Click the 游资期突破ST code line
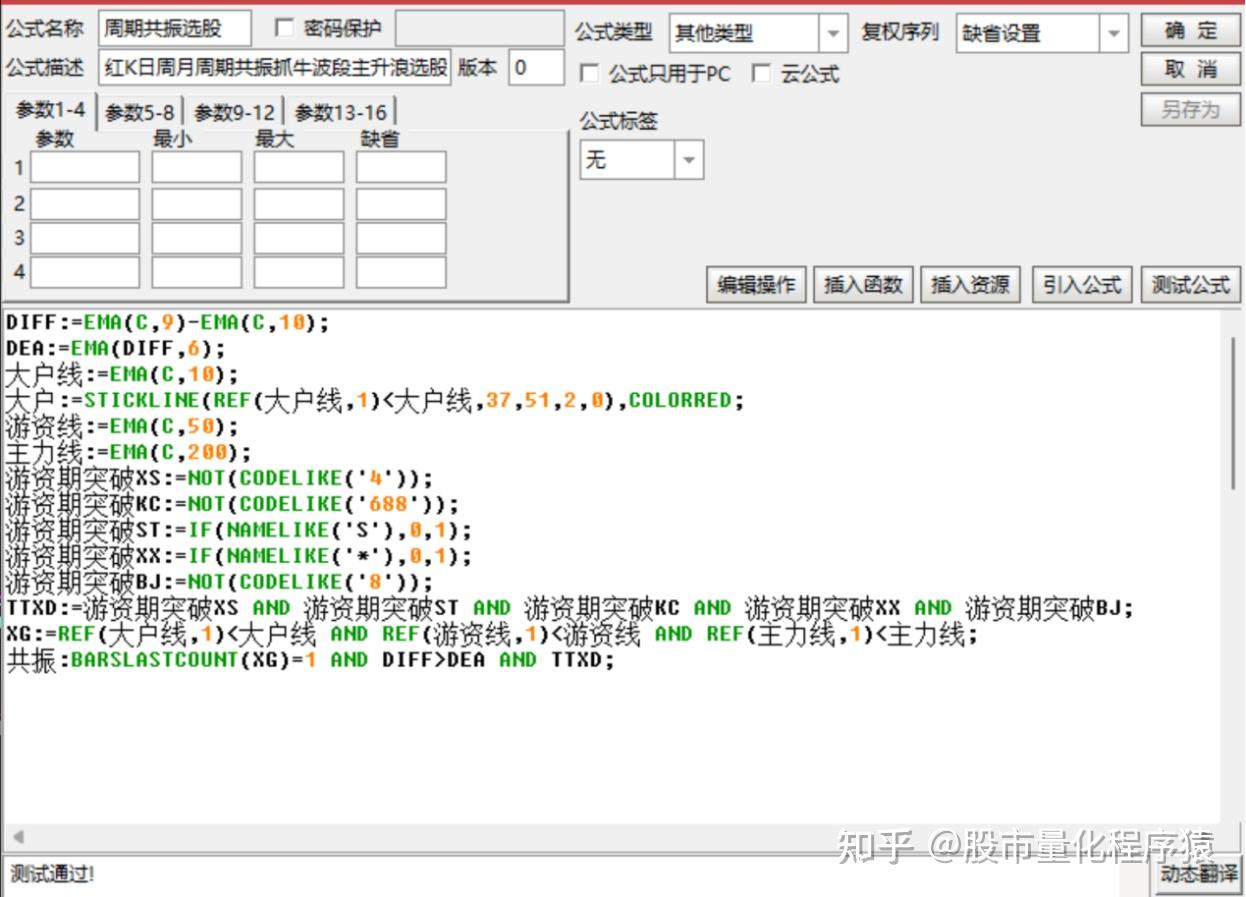The height and width of the screenshot is (897, 1246). click(x=238, y=530)
